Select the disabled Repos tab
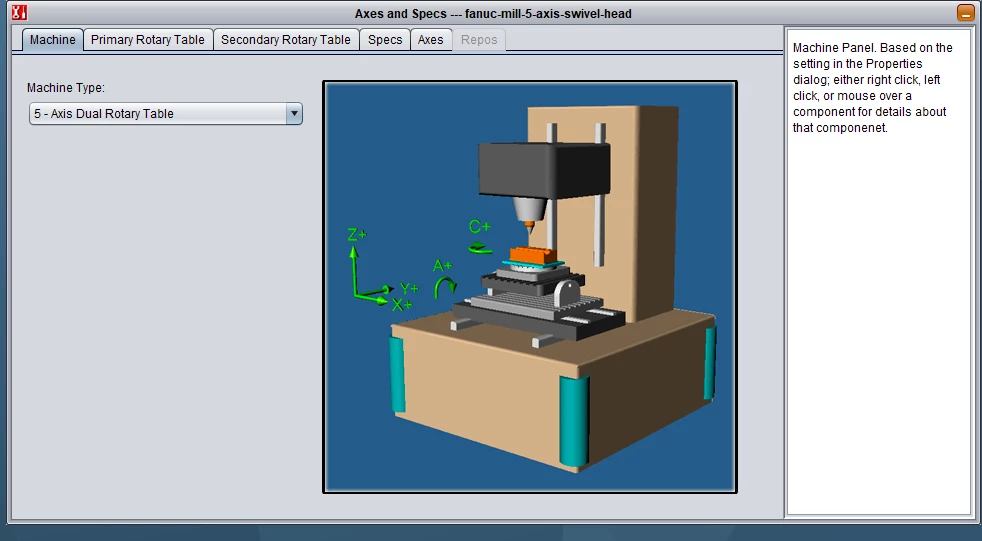This screenshot has height=541, width=982. pyautogui.click(x=478, y=39)
